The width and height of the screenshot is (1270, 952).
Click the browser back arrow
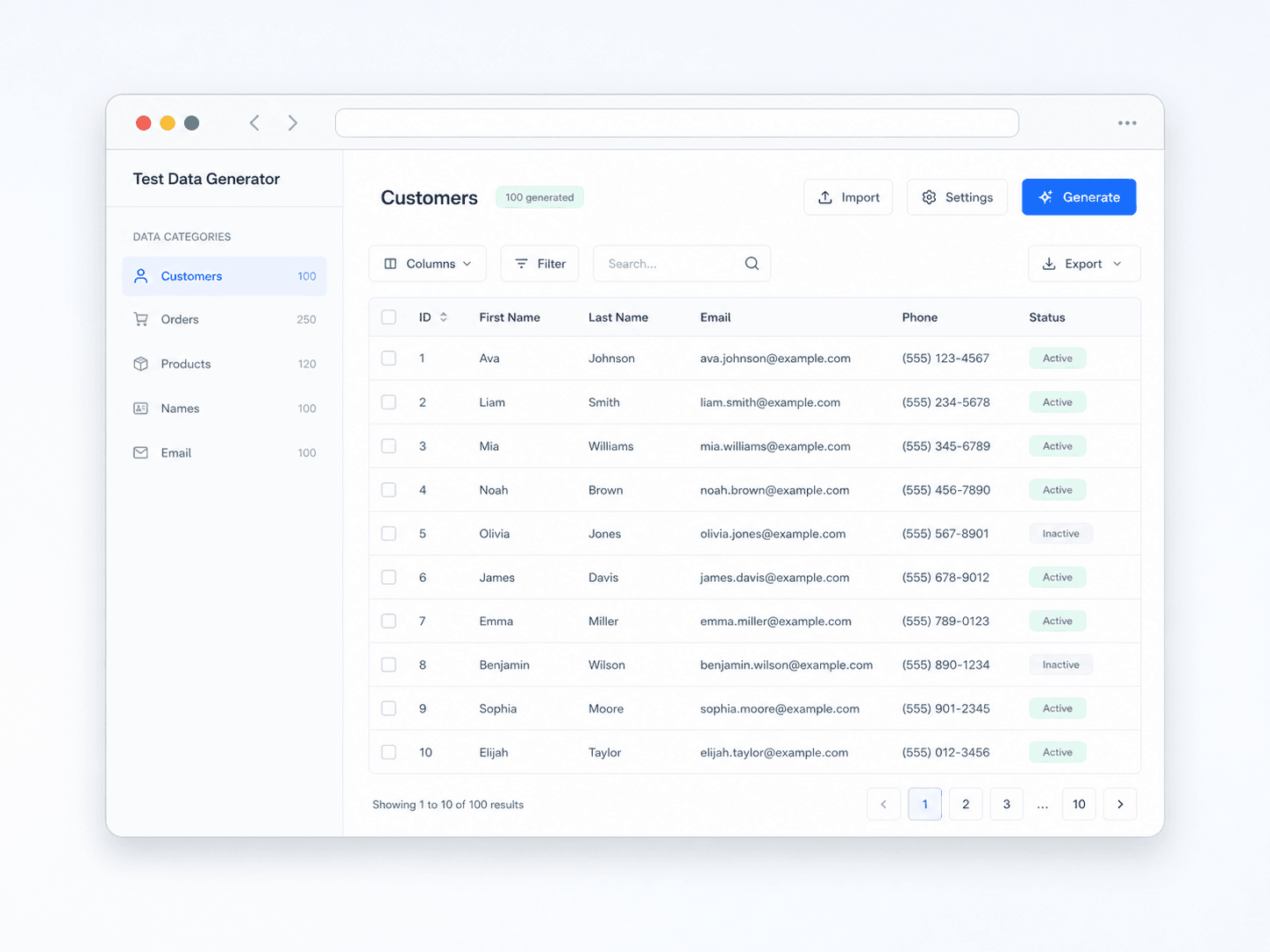(x=254, y=123)
